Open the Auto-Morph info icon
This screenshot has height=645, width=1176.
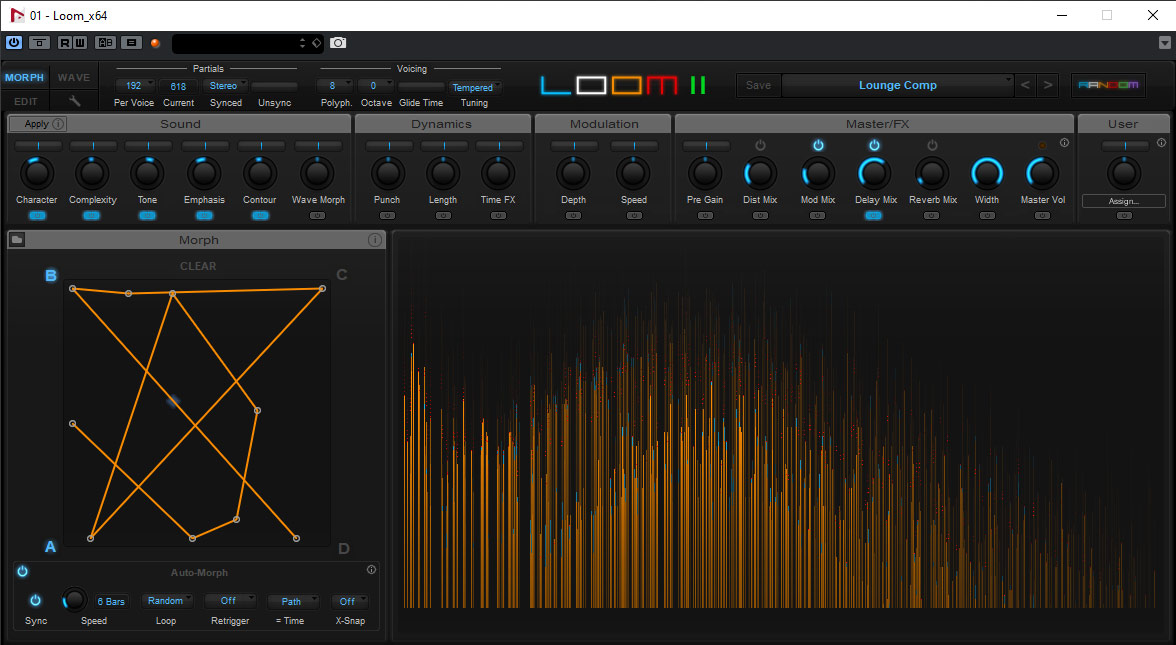pos(371,570)
